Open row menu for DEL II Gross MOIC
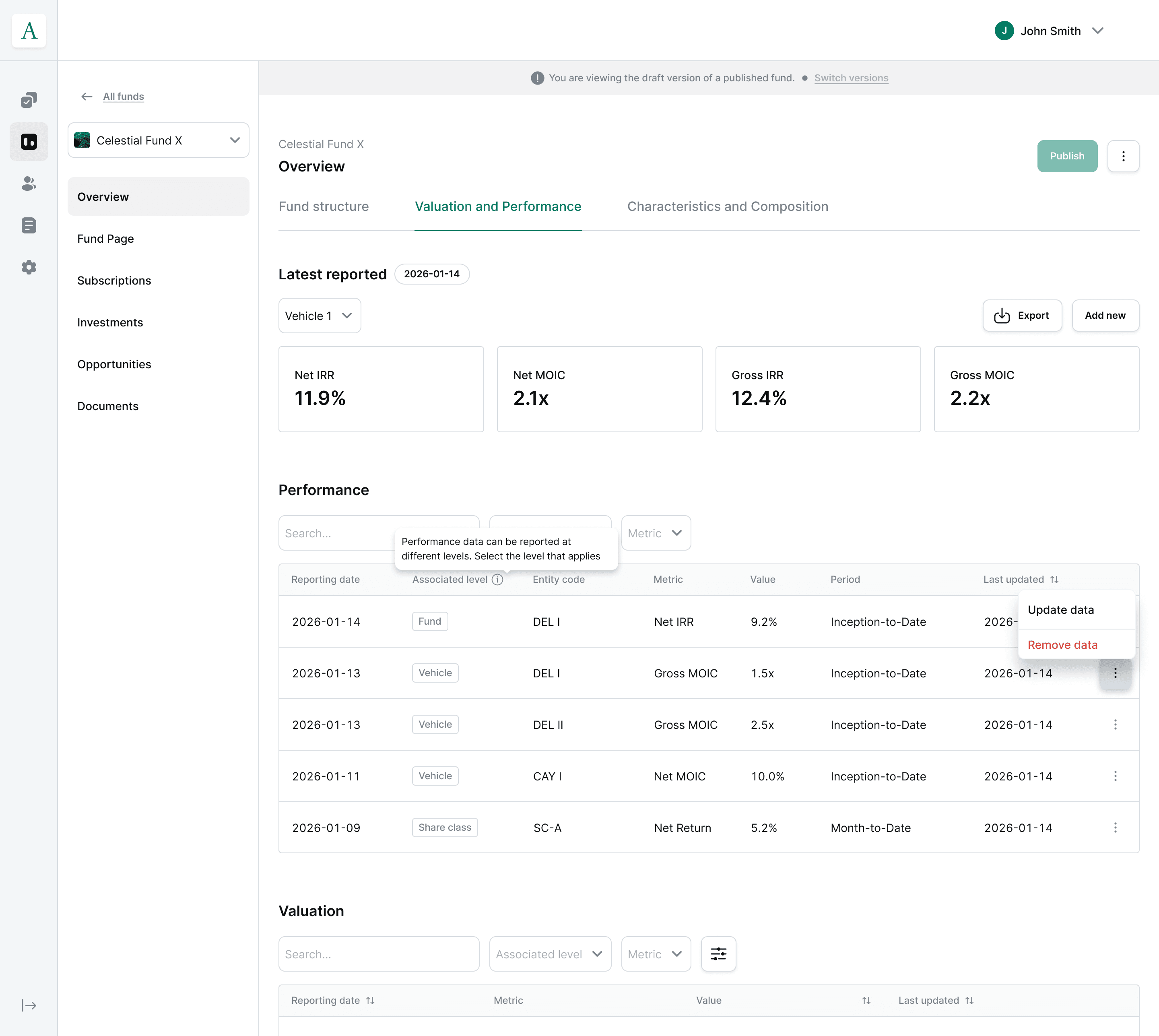Image resolution: width=1159 pixels, height=1036 pixels. [x=1115, y=724]
